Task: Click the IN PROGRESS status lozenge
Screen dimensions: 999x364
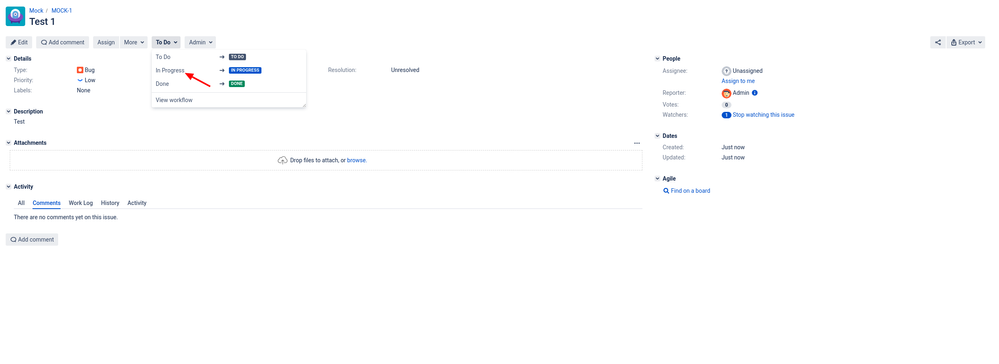Action: [245, 70]
